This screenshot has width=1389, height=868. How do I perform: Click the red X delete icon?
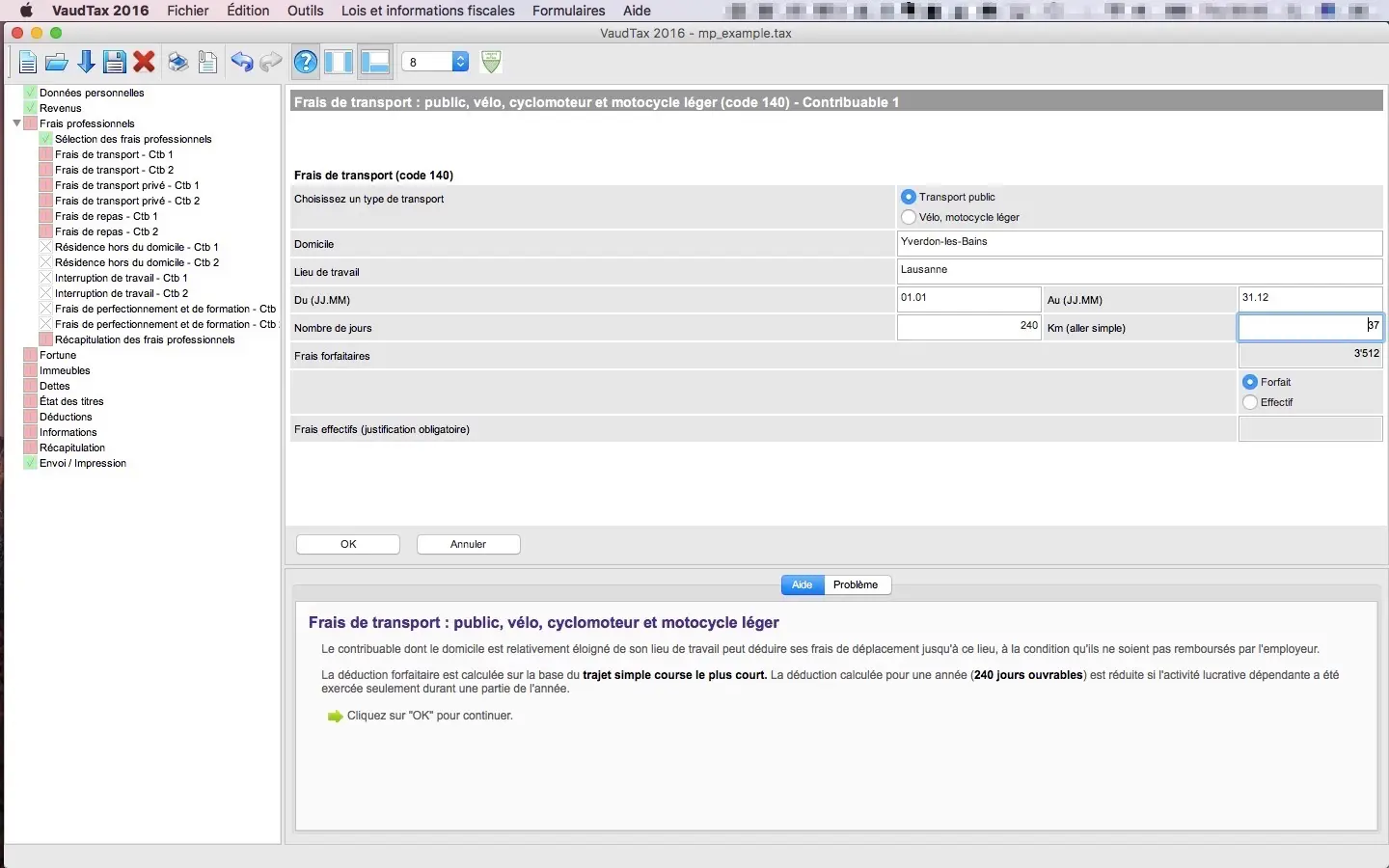coord(145,63)
